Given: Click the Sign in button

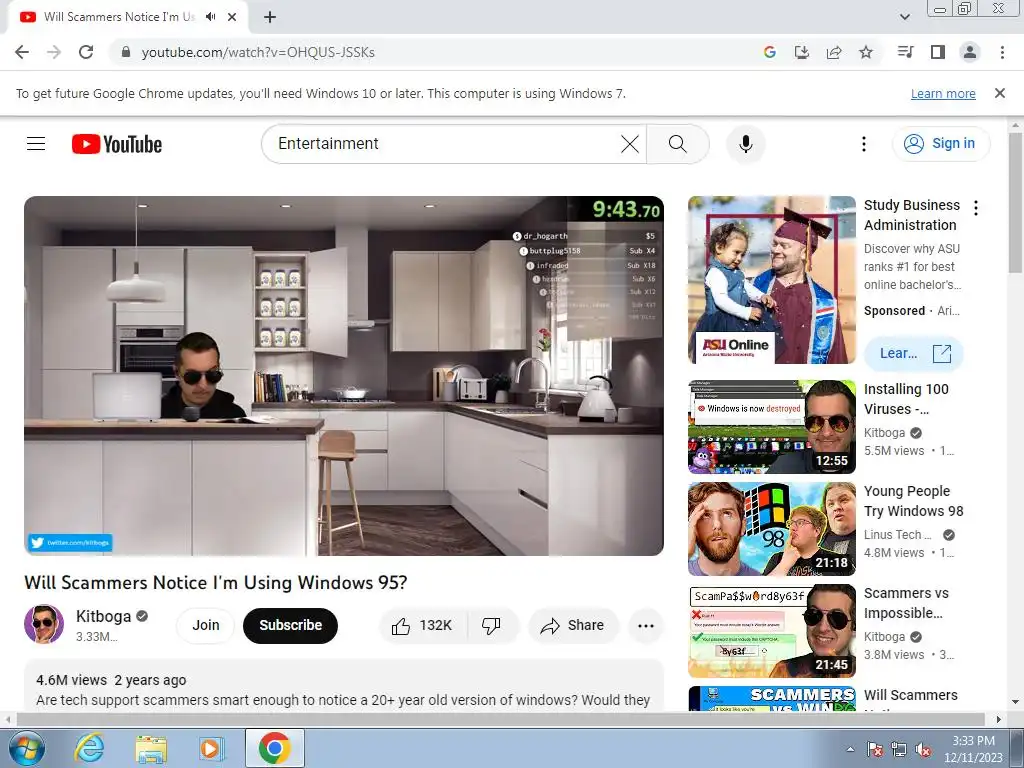Looking at the screenshot, I should (x=941, y=144).
